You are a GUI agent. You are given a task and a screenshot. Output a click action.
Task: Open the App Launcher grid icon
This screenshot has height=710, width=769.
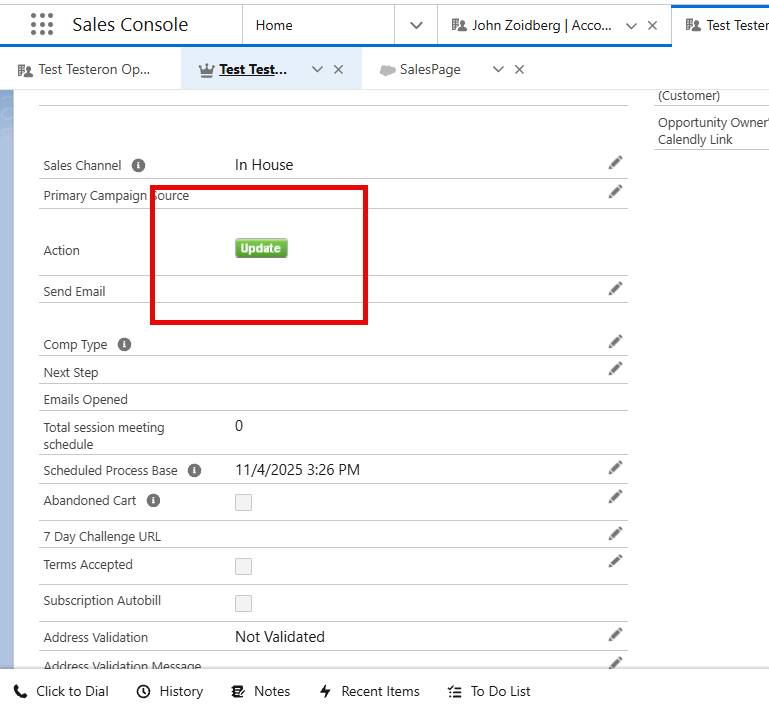42,25
